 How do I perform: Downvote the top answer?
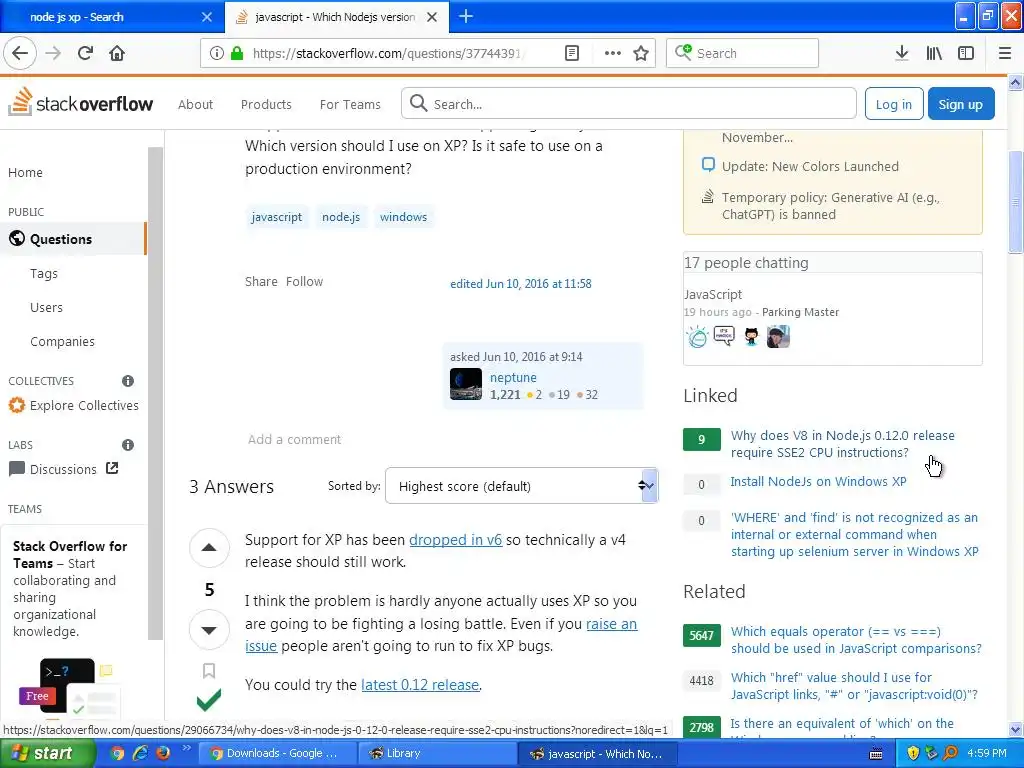point(209,630)
